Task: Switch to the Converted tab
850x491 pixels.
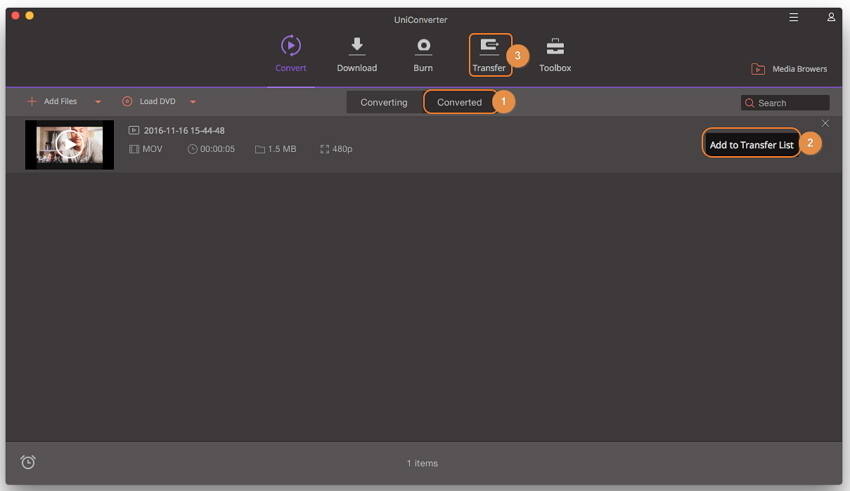Action: pos(460,102)
